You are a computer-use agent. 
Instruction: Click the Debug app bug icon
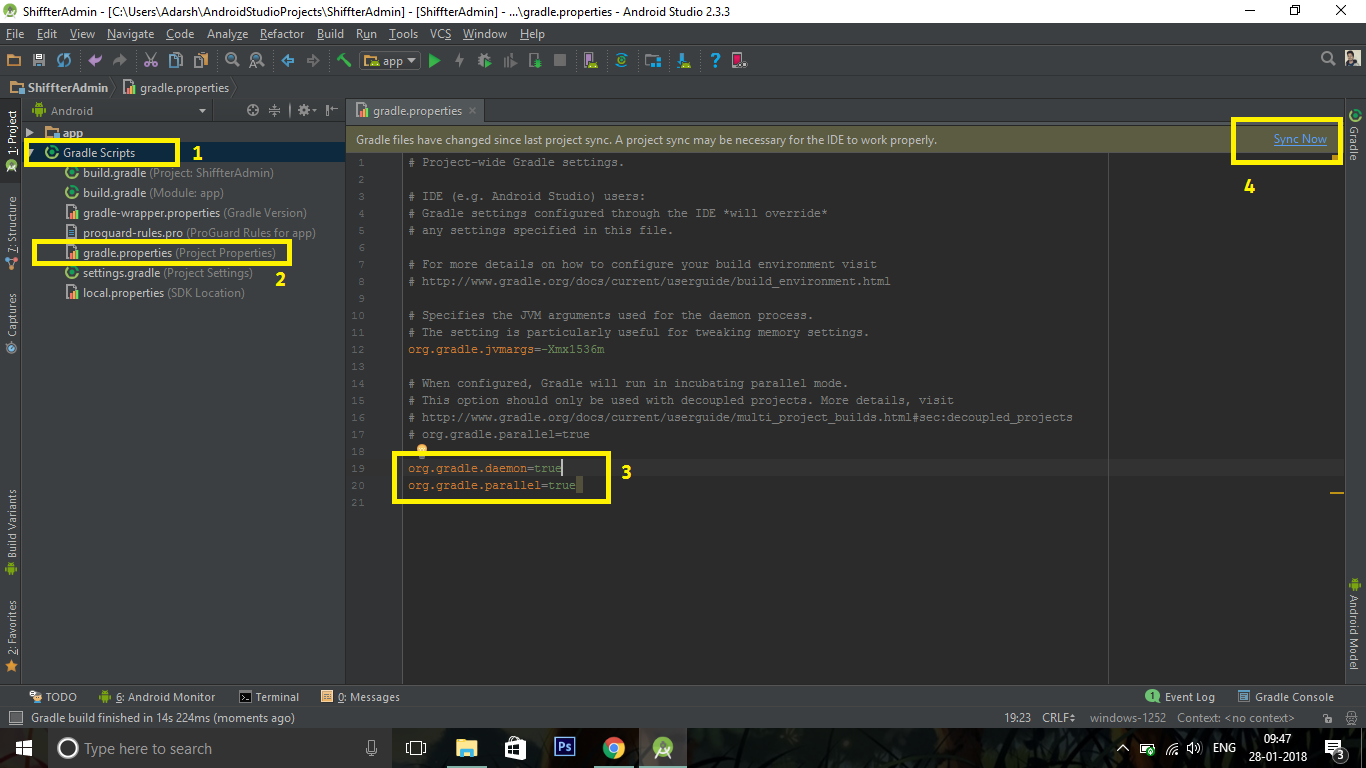click(485, 61)
